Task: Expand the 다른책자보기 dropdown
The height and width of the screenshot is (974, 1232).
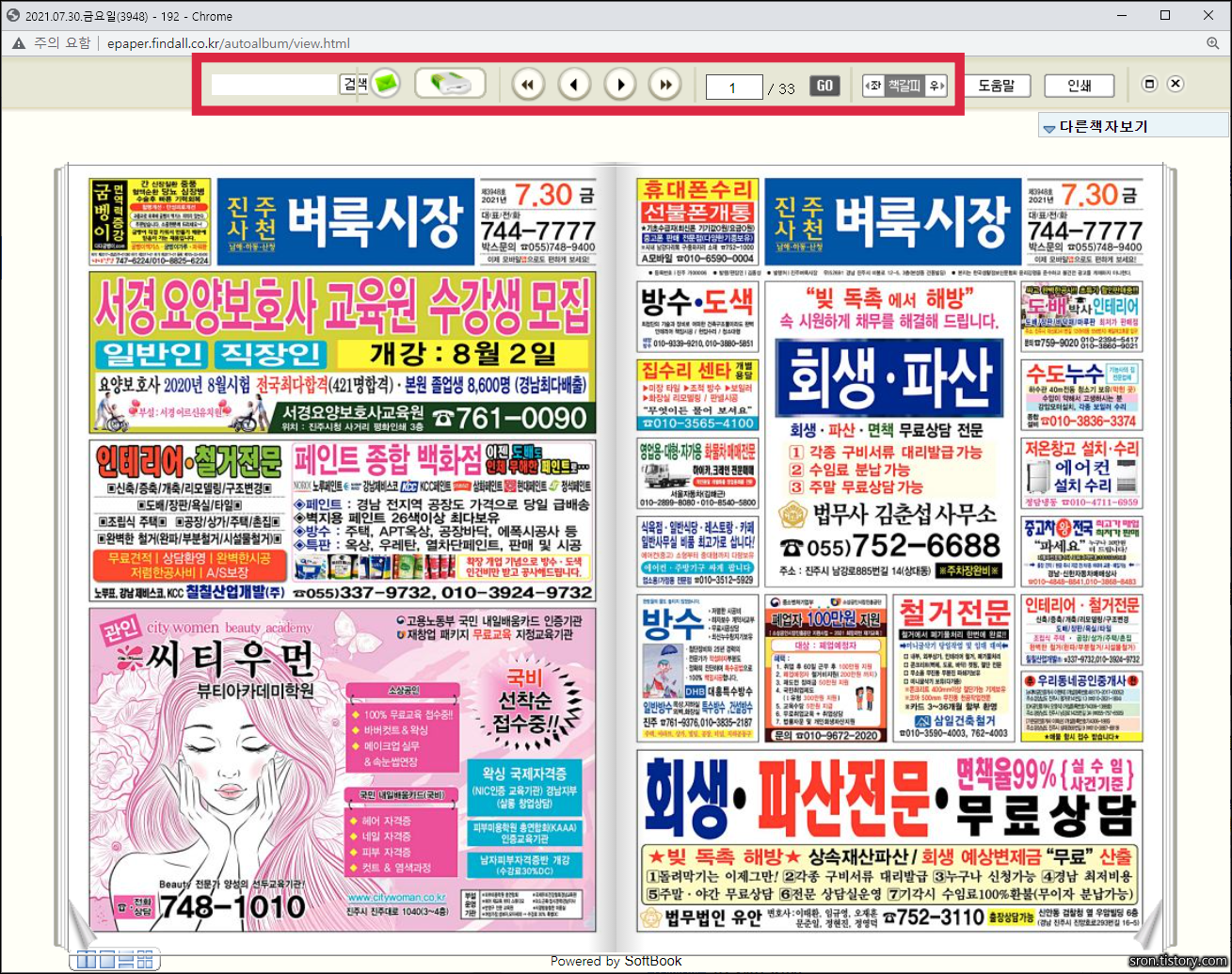Action: 1133,126
